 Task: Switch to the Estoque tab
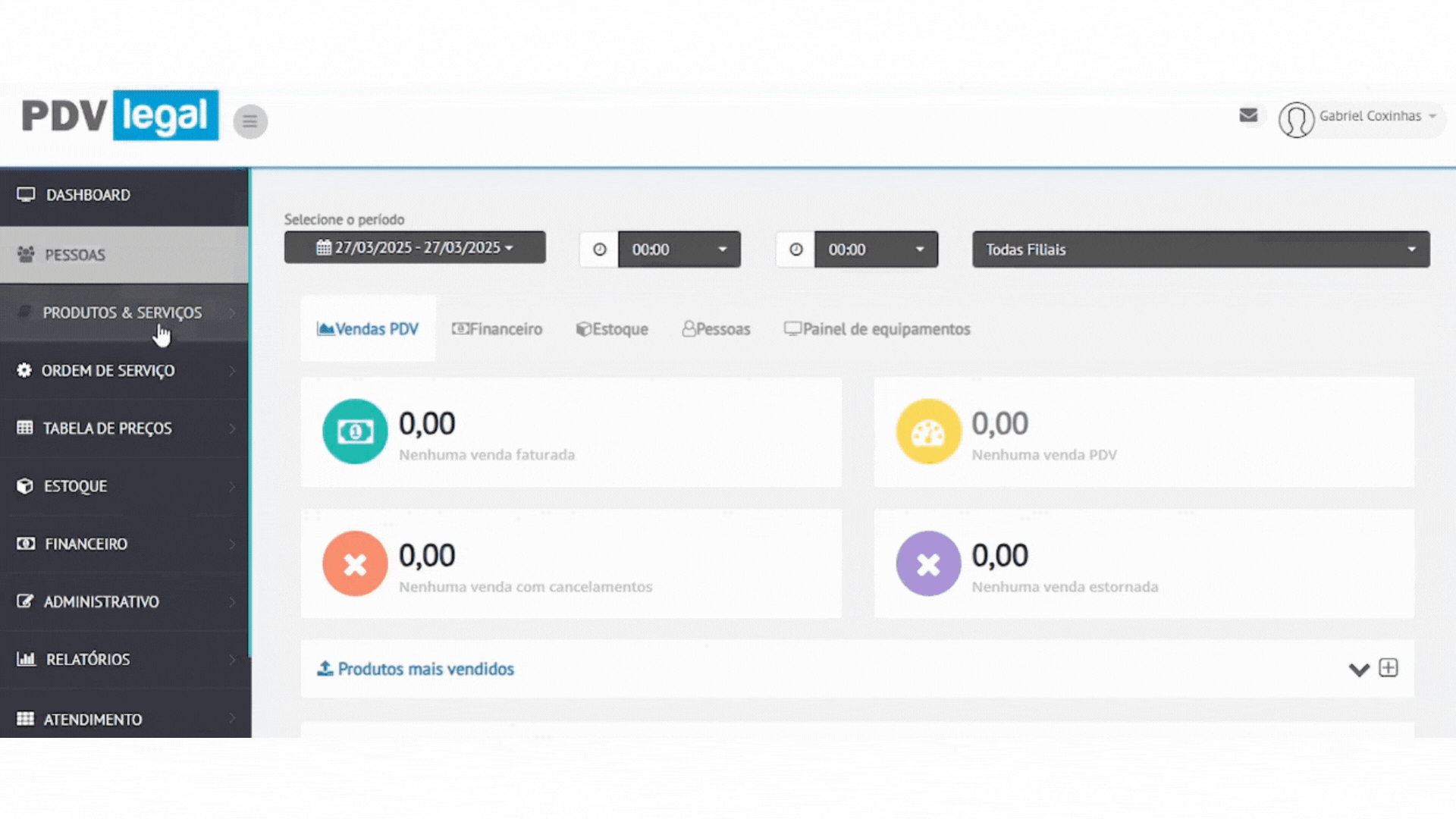[x=612, y=329]
